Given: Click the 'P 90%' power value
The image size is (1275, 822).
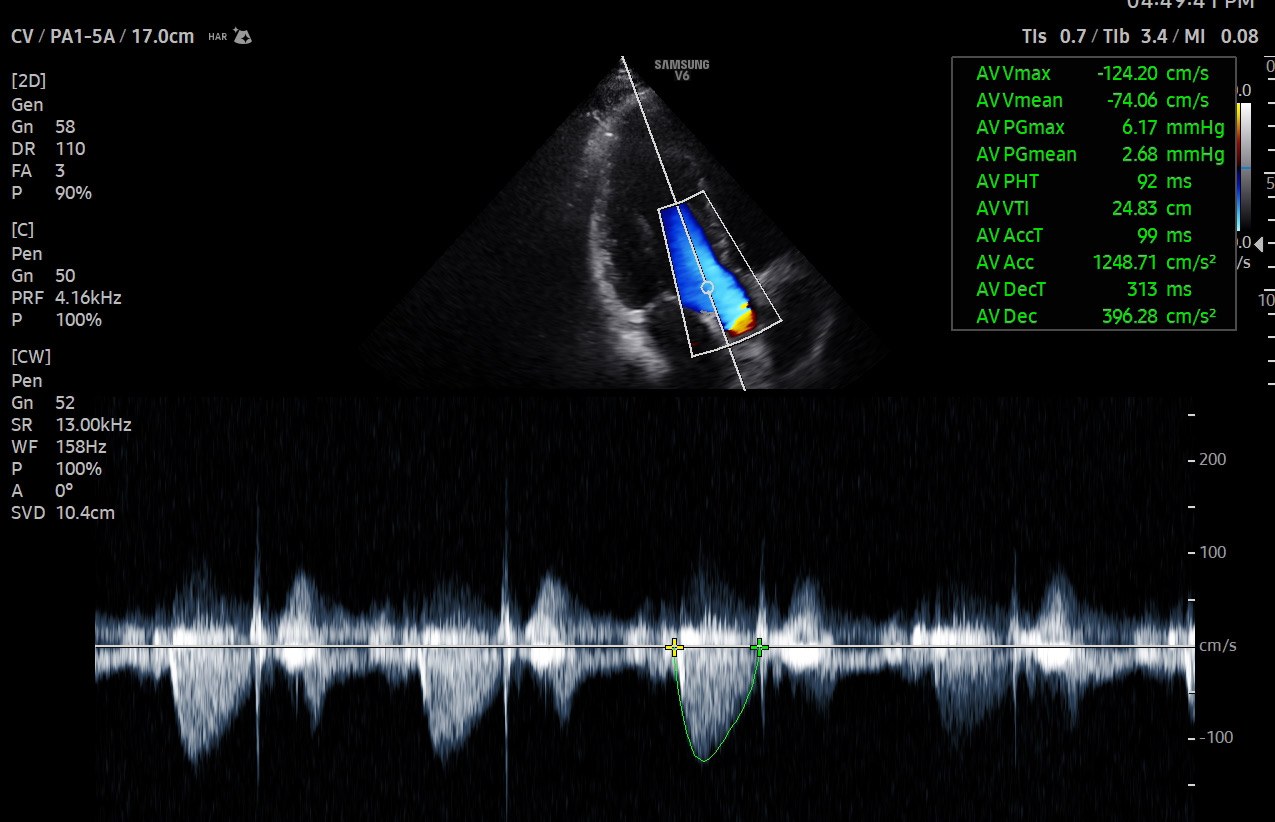Looking at the screenshot, I should coord(51,192).
